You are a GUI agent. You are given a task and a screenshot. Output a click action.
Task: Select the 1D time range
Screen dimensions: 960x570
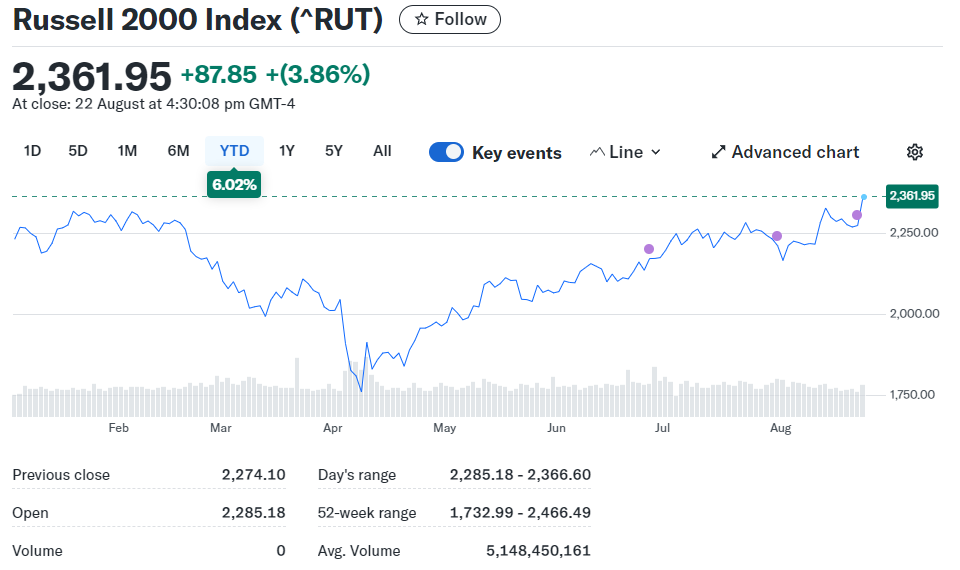32,151
